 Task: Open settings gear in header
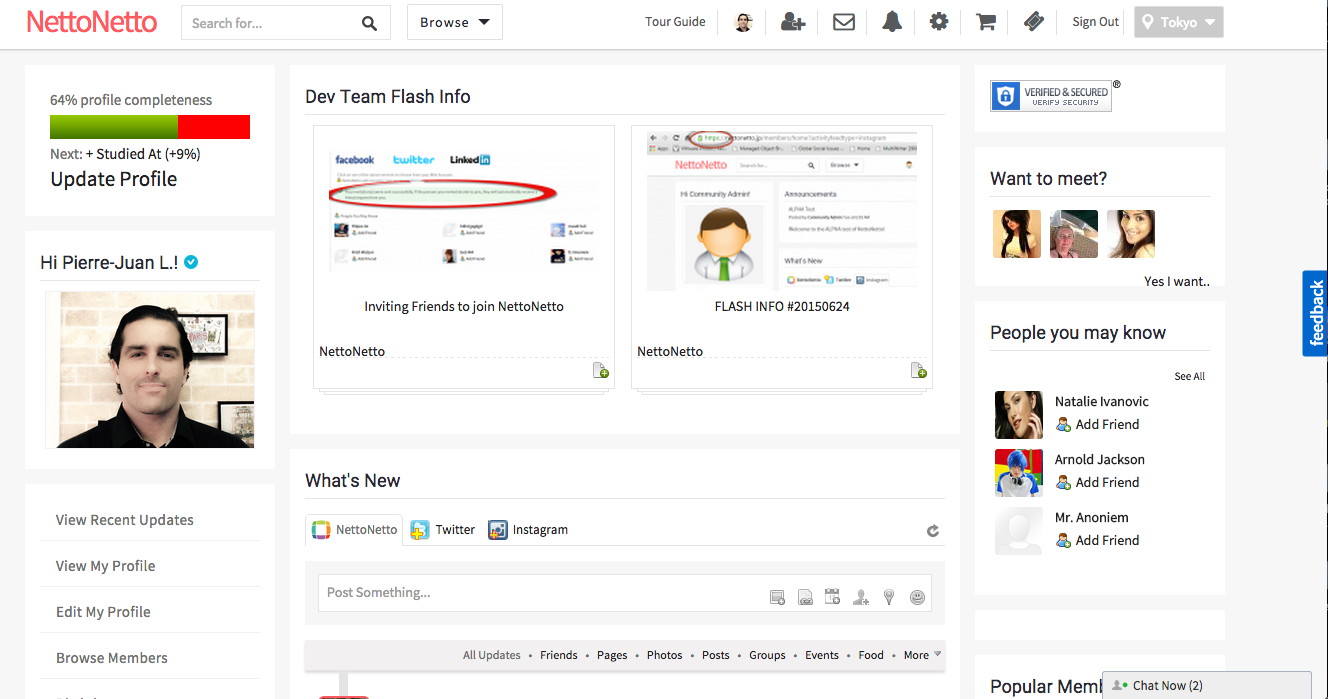coord(938,22)
